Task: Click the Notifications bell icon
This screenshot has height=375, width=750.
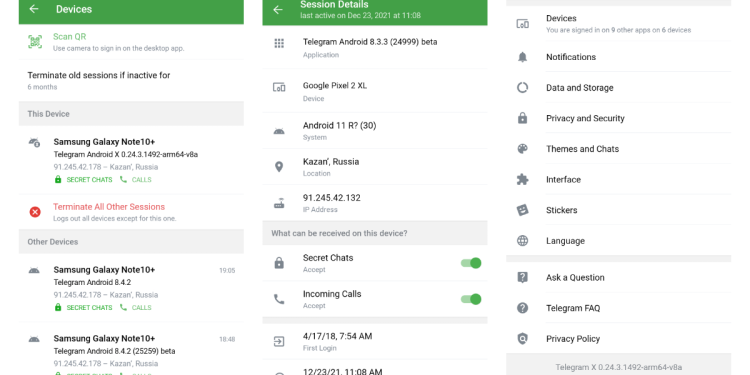Action: pyautogui.click(x=522, y=57)
